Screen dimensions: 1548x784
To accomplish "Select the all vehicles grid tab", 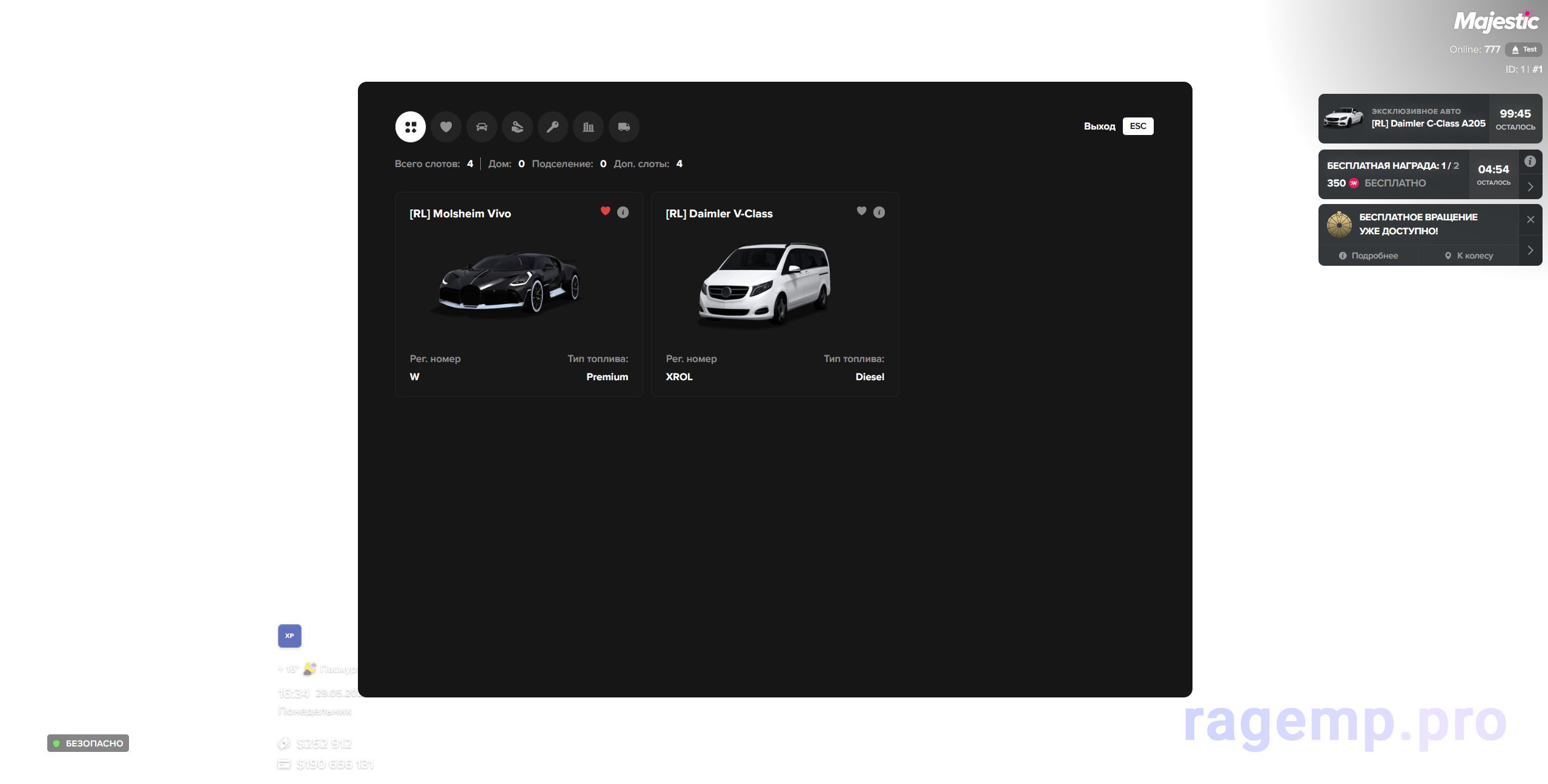I will click(411, 127).
